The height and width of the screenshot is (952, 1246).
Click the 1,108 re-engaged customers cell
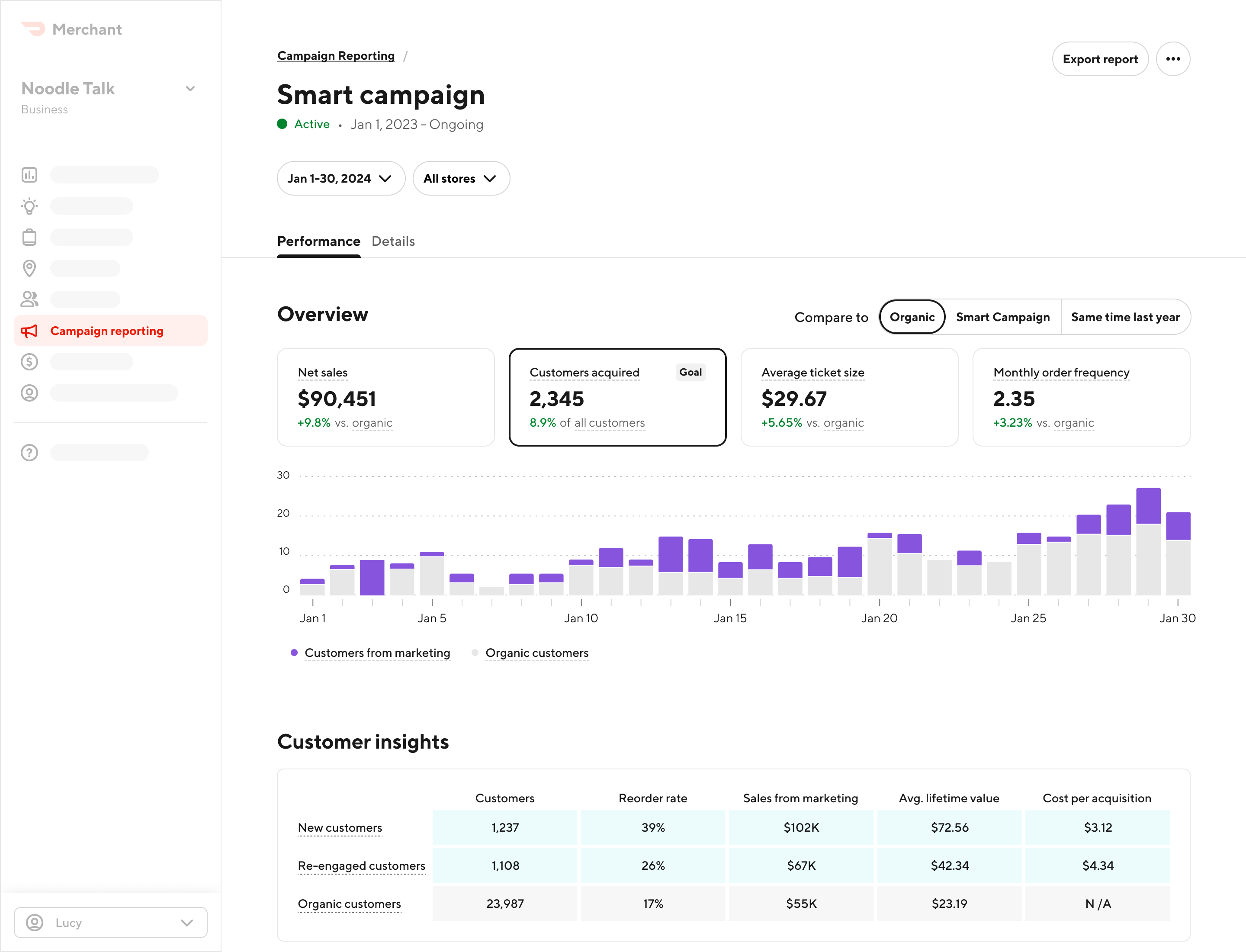(505, 865)
